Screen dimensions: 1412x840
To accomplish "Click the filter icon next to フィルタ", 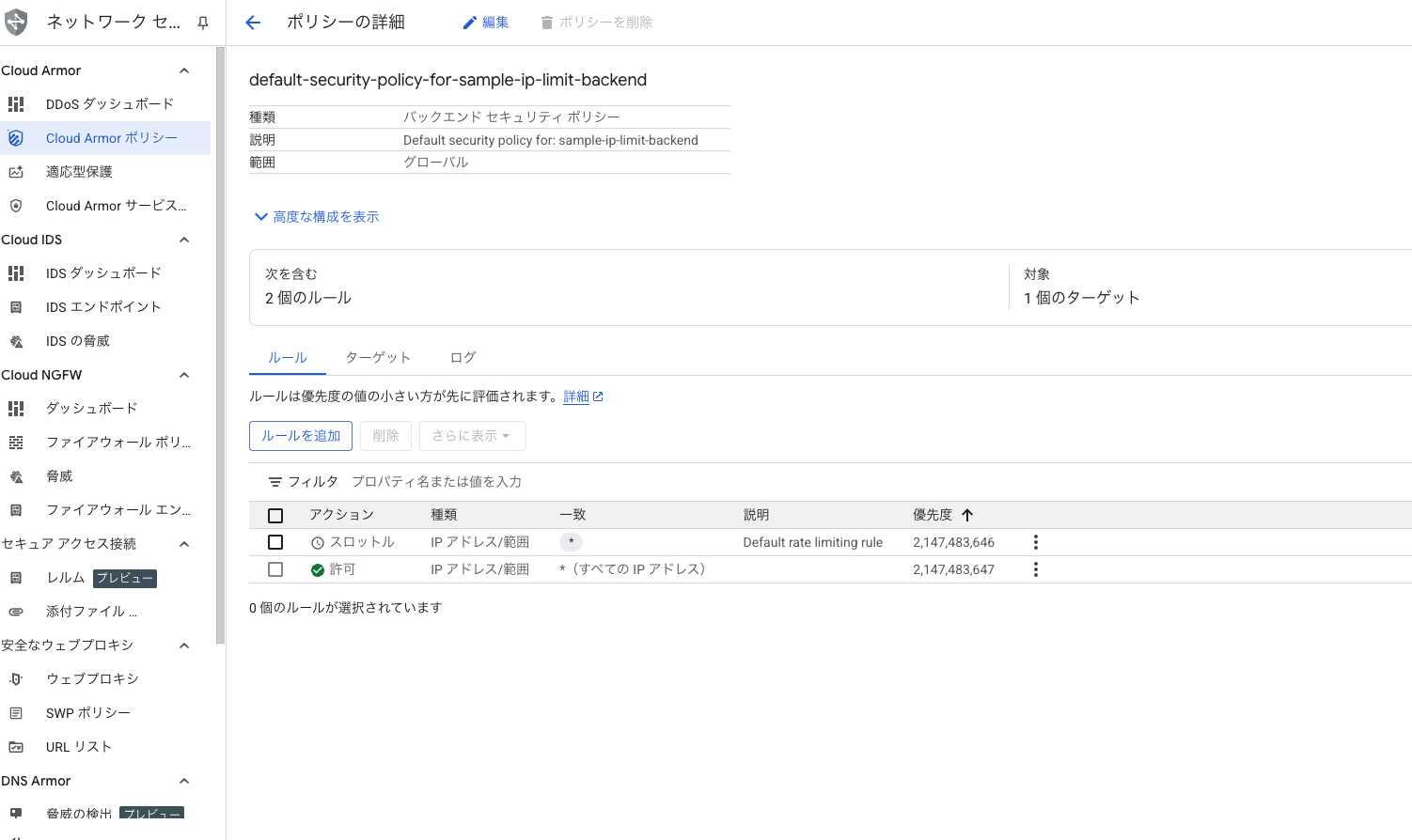I will (275, 482).
